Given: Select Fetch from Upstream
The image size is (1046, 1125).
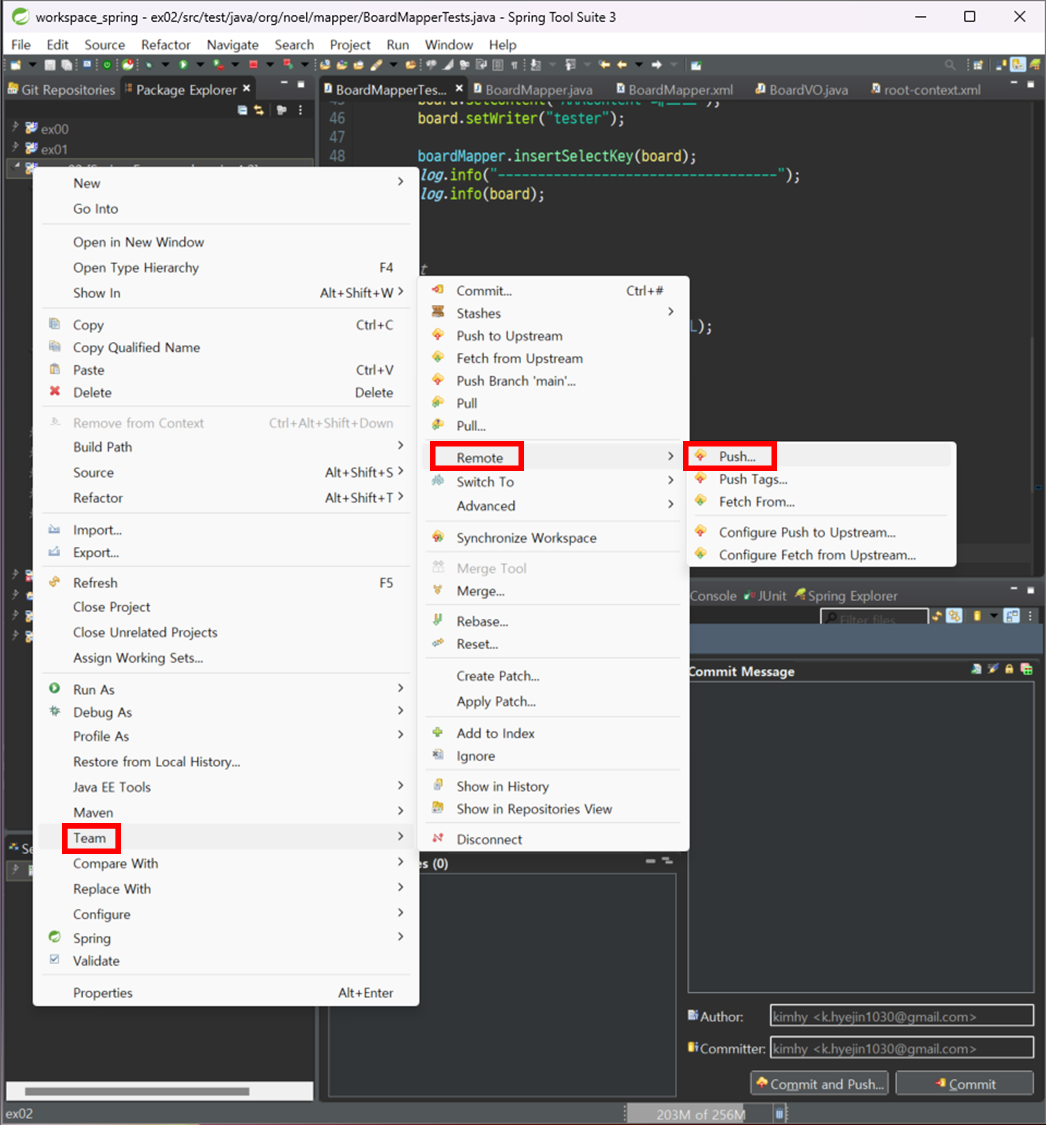Looking at the screenshot, I should click(x=553, y=358).
